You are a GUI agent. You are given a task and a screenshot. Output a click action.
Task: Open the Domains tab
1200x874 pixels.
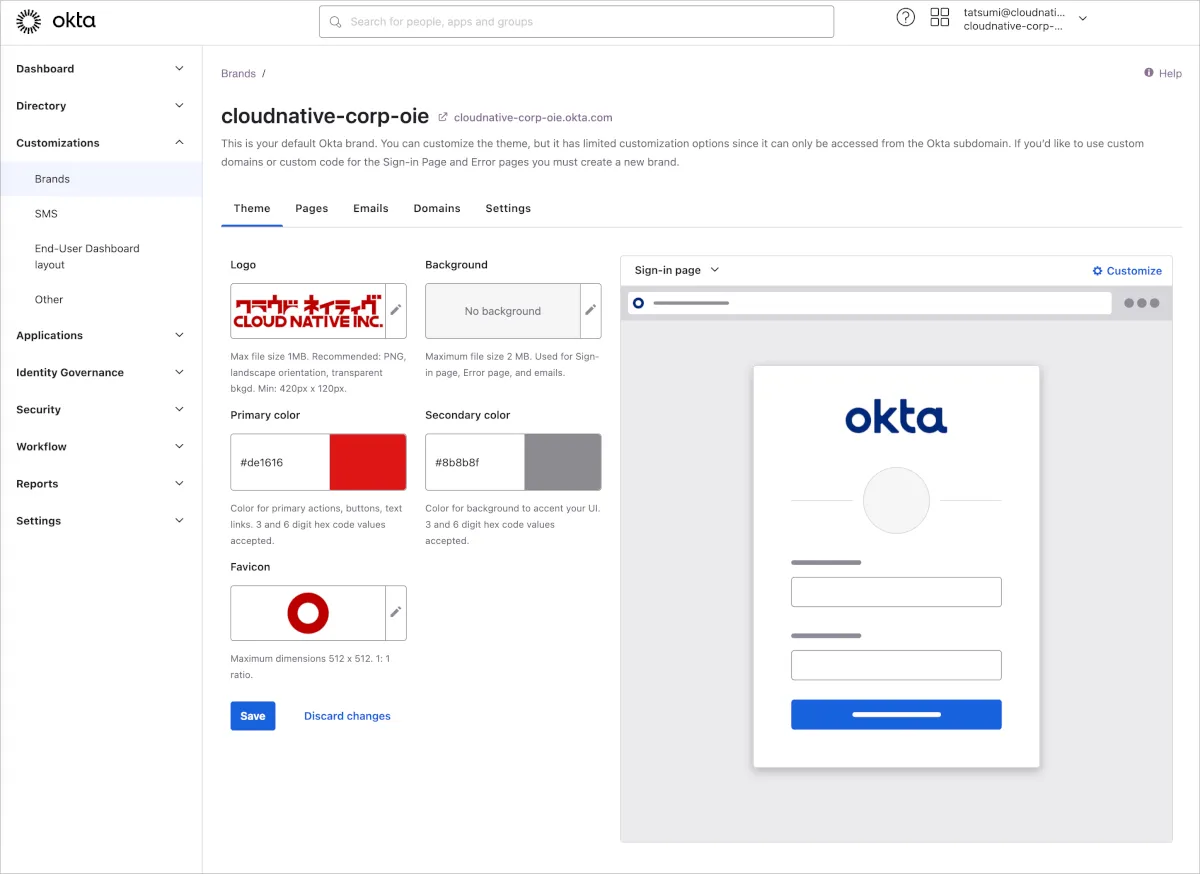437,208
